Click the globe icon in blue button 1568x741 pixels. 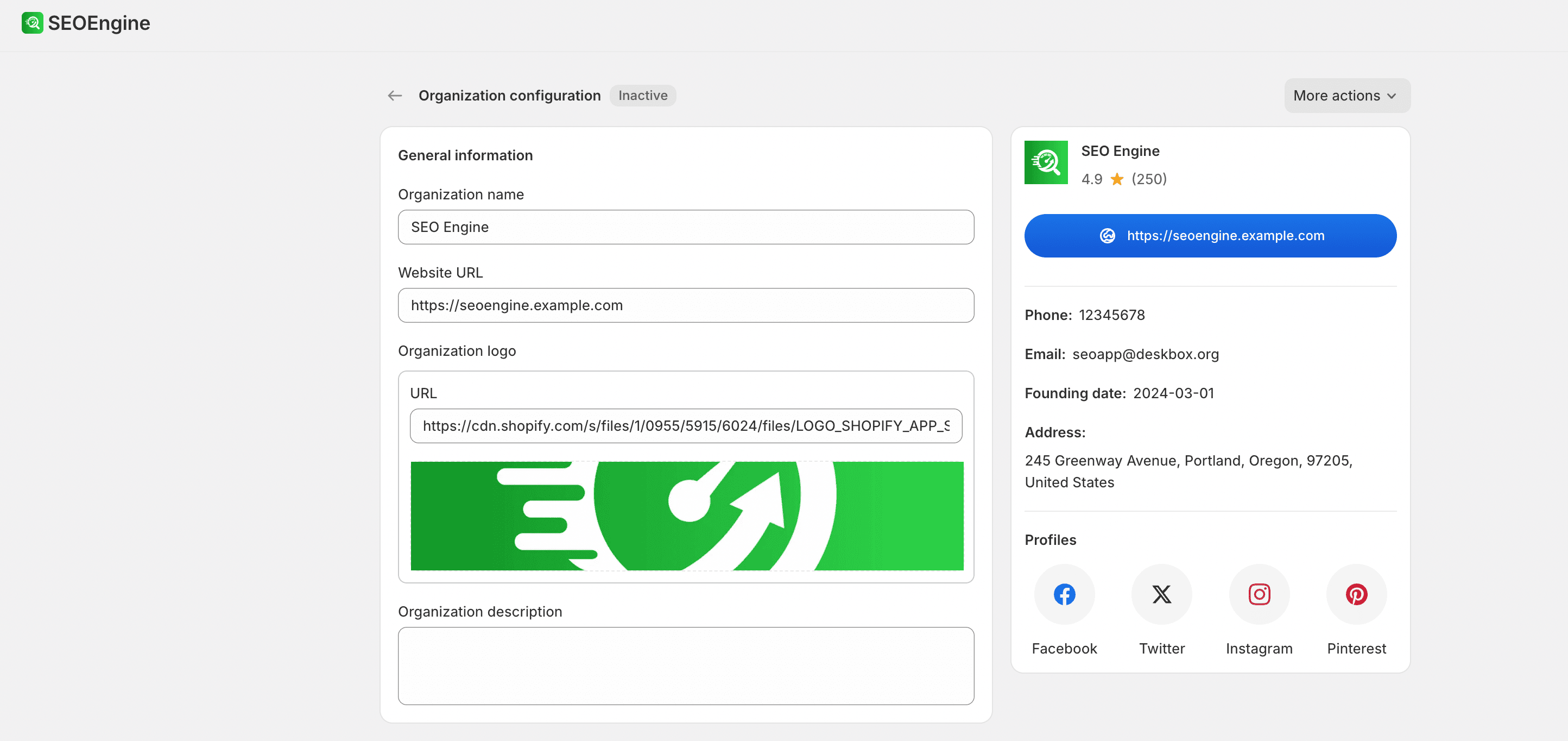point(1107,236)
